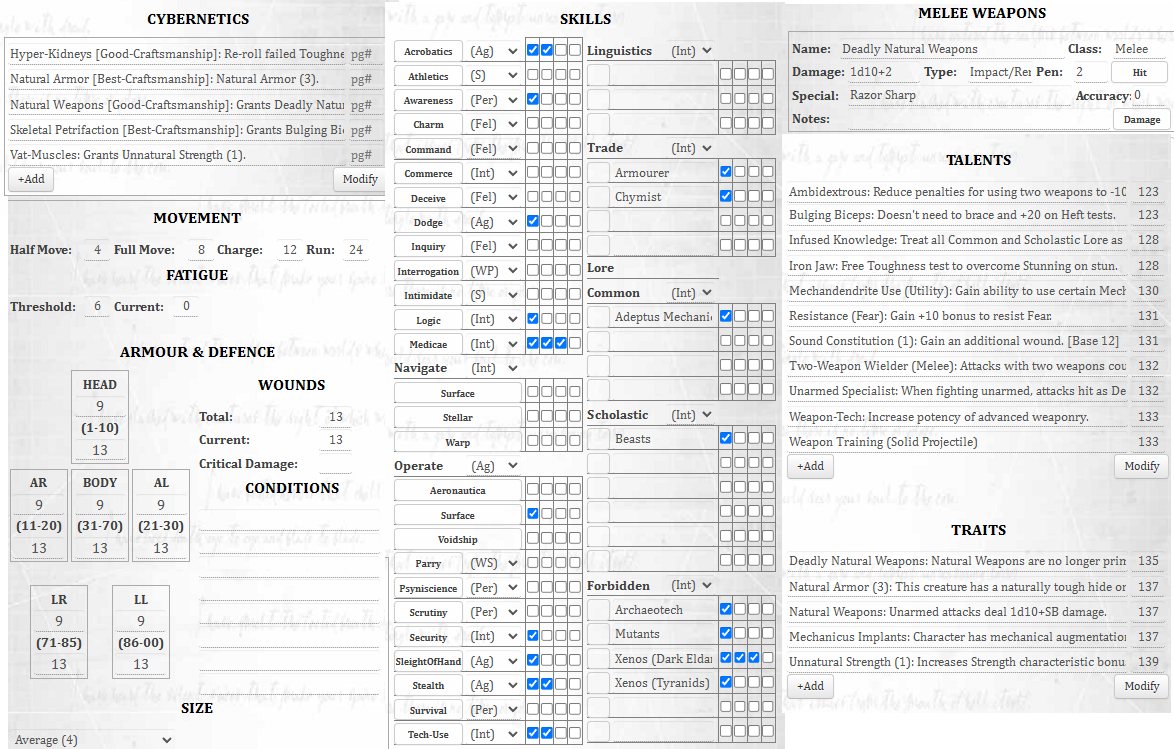
Task: Add a new cybernetics entry
Action: (31, 179)
